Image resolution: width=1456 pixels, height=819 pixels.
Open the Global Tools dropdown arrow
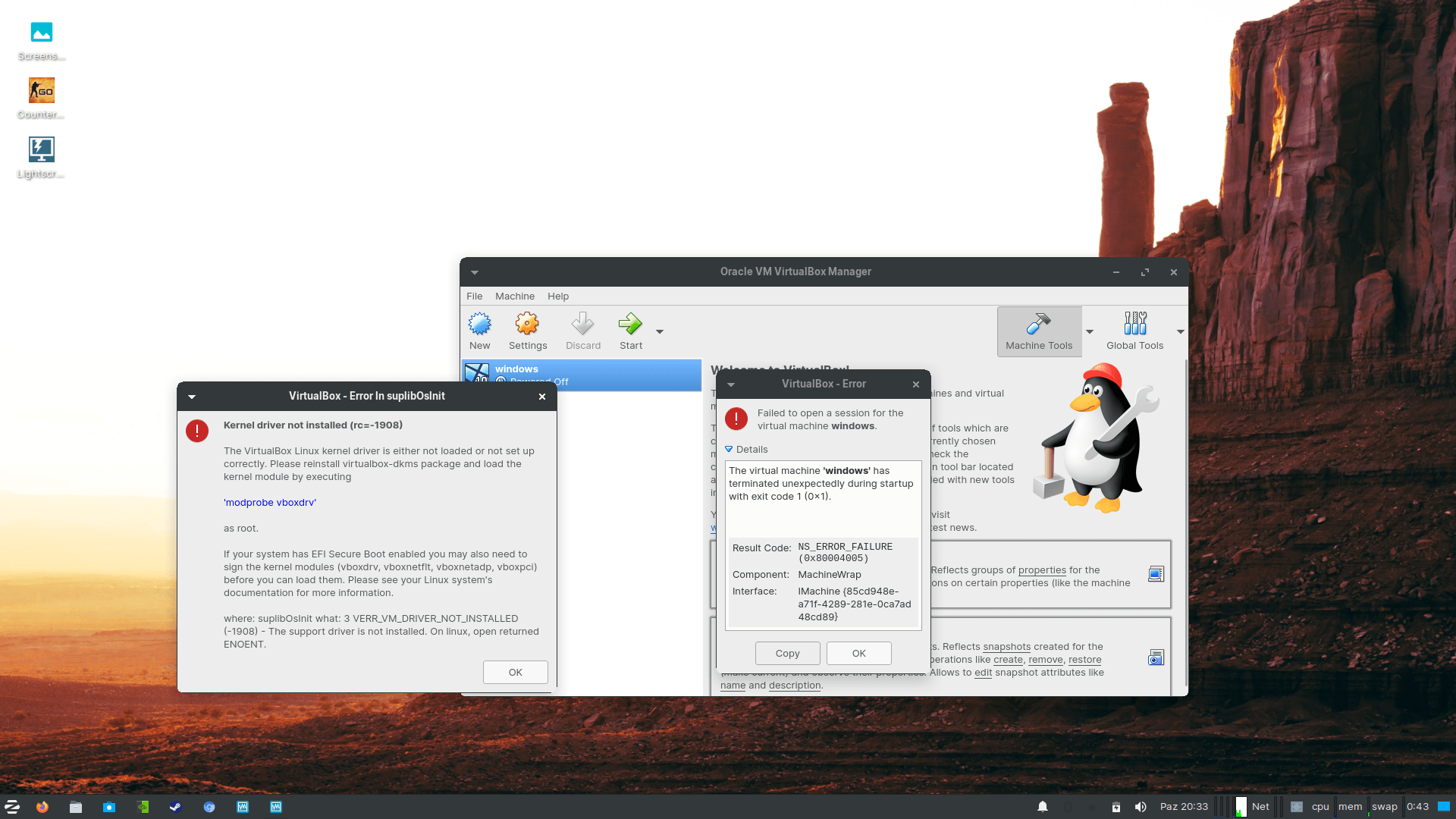coord(1180,331)
